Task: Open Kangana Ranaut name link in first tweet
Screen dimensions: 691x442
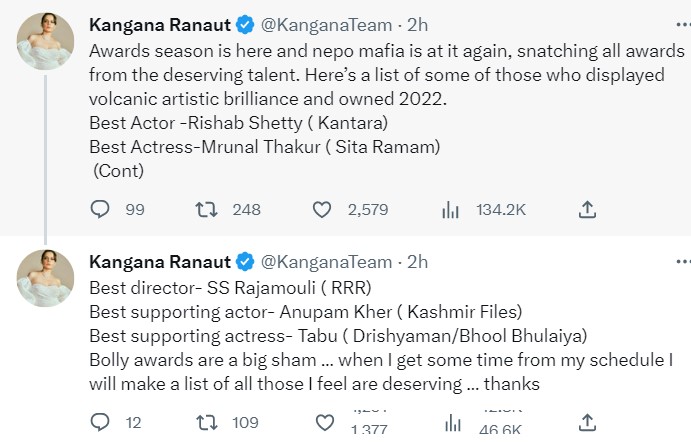Action: tap(159, 24)
